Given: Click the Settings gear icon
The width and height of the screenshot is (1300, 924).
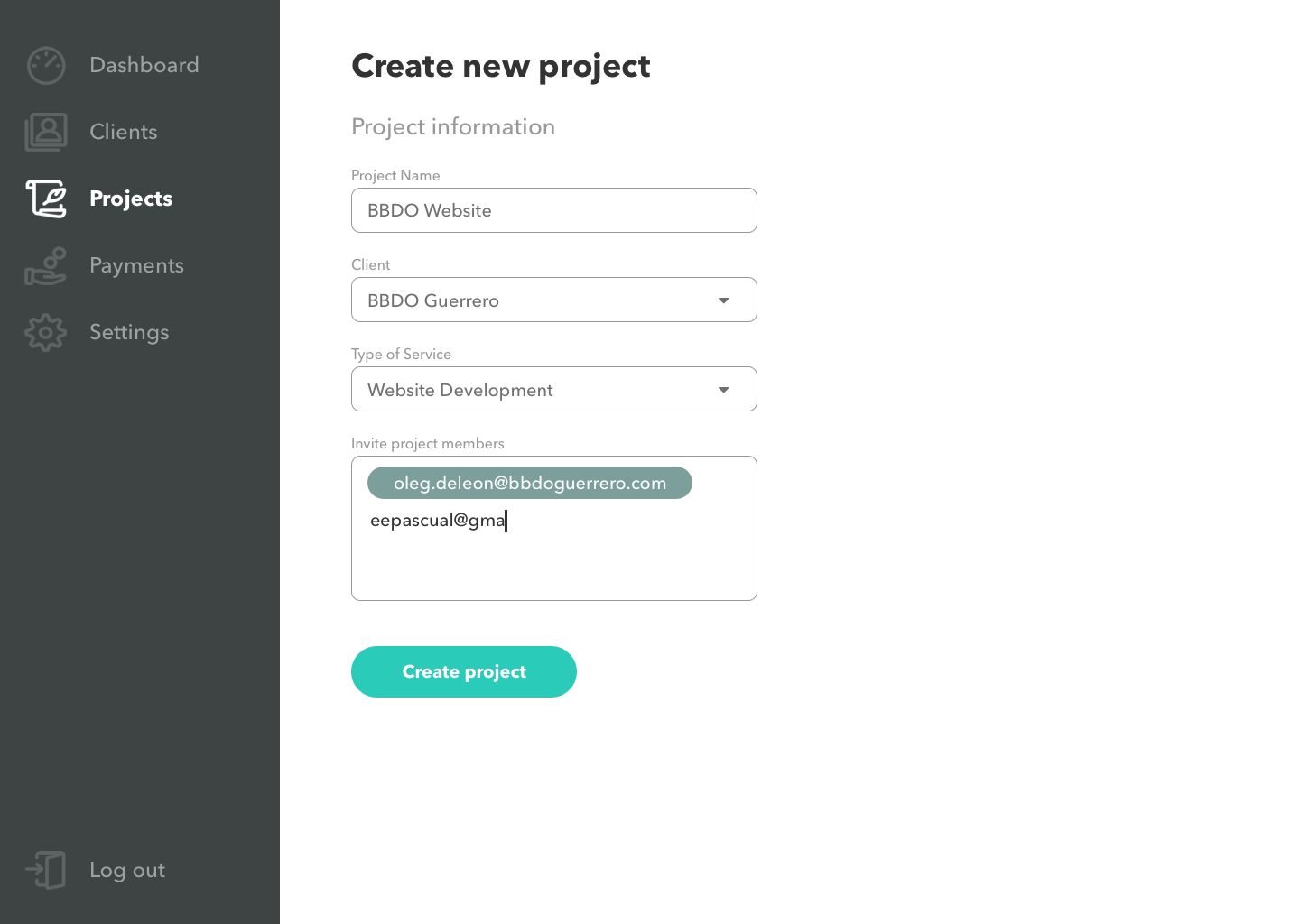Looking at the screenshot, I should [x=46, y=333].
